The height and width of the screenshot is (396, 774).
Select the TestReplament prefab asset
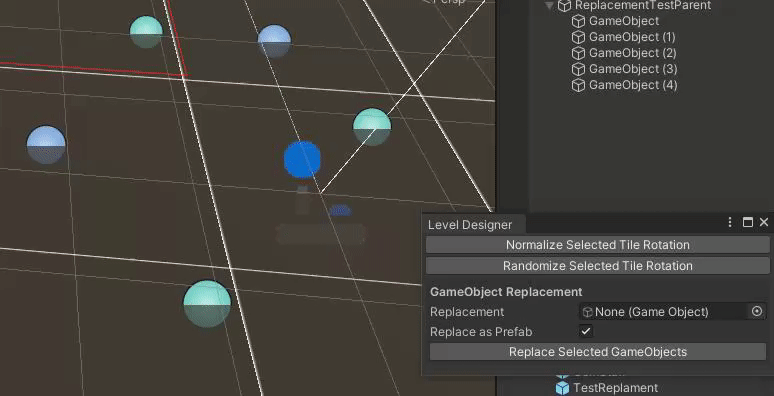[615, 388]
